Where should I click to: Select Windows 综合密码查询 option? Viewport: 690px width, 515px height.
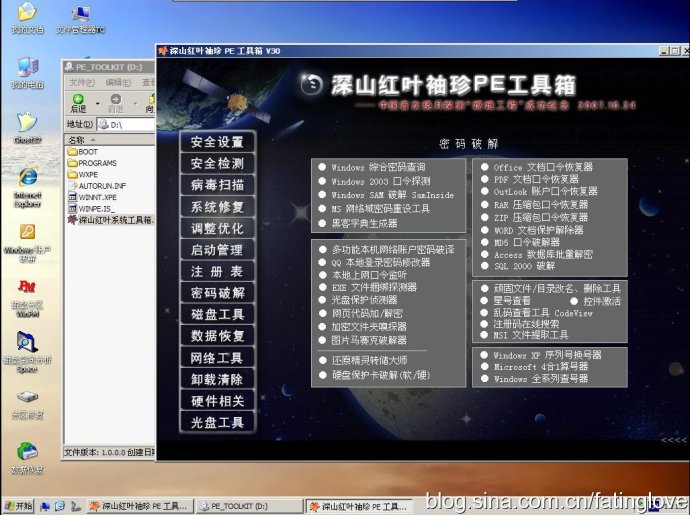372,167
